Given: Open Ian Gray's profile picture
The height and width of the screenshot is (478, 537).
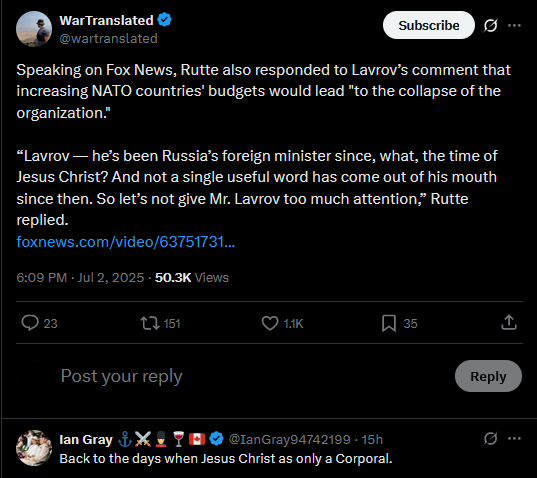Looking at the screenshot, I should point(34,448).
